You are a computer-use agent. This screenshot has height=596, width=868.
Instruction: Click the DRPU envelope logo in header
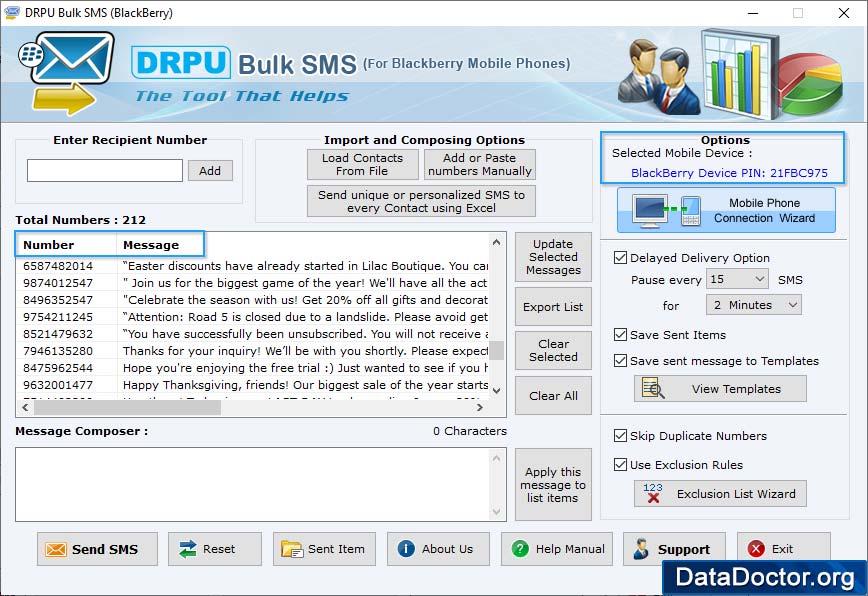(66, 72)
